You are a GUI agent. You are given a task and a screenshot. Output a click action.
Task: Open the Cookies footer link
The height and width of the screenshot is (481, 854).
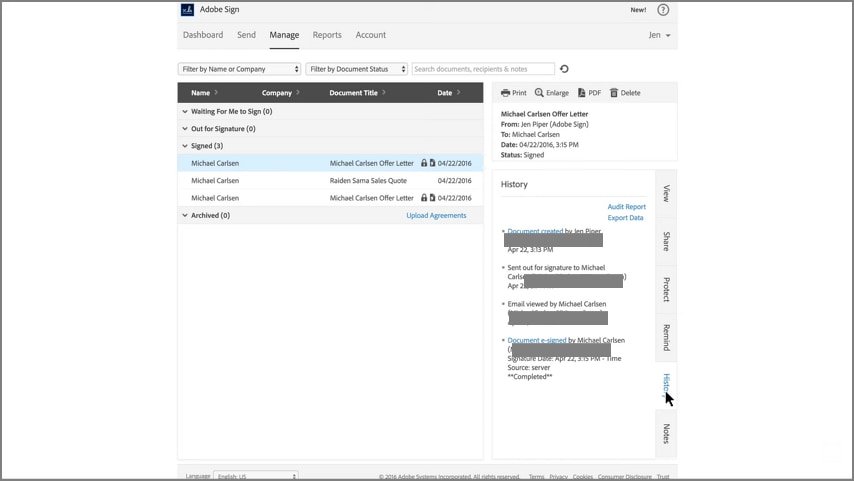(583, 477)
